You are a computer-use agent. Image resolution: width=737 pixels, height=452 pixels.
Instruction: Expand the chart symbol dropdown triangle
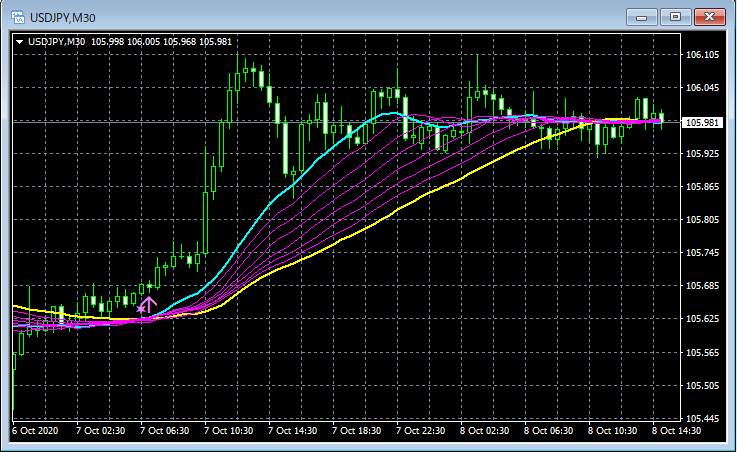pos(19,42)
